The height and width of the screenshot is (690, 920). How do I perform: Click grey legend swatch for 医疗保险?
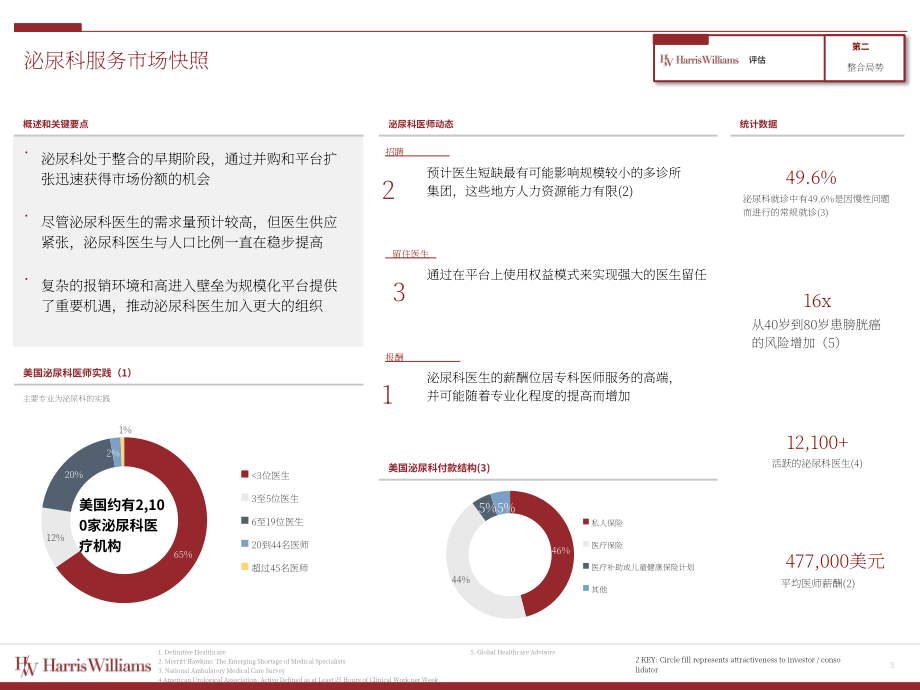[586, 544]
